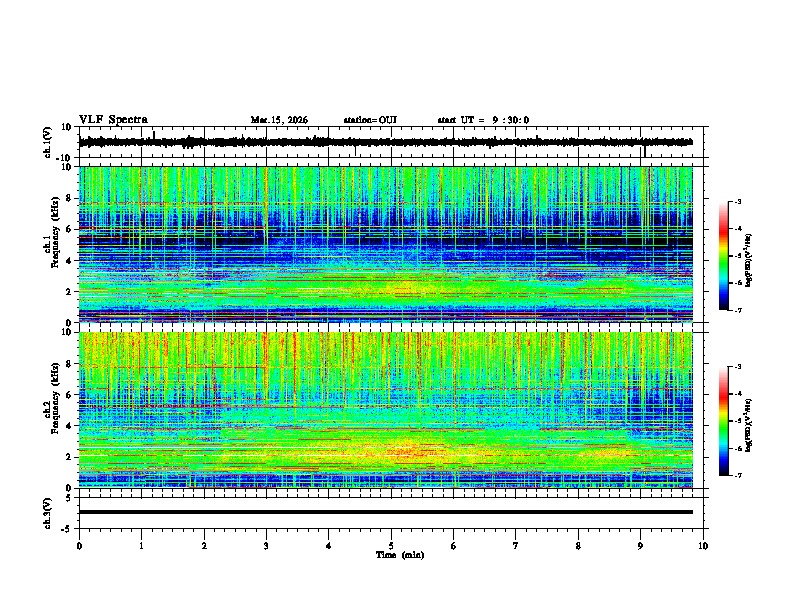Viewport: 792px width, 612px height.
Task: Click tick label "10" on the Time axis
Action: point(703,546)
